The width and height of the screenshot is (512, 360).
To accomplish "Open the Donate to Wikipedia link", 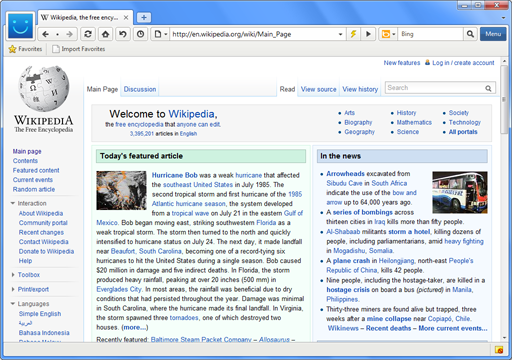I will click(x=46, y=251).
